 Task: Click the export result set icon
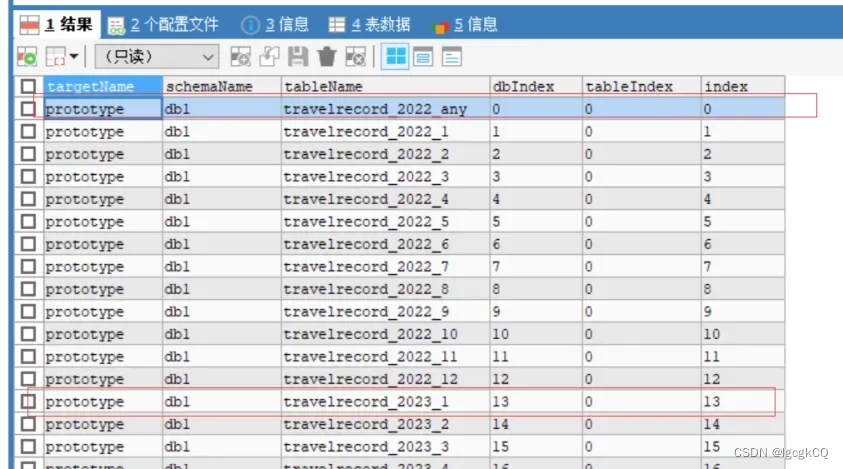(x=27, y=56)
